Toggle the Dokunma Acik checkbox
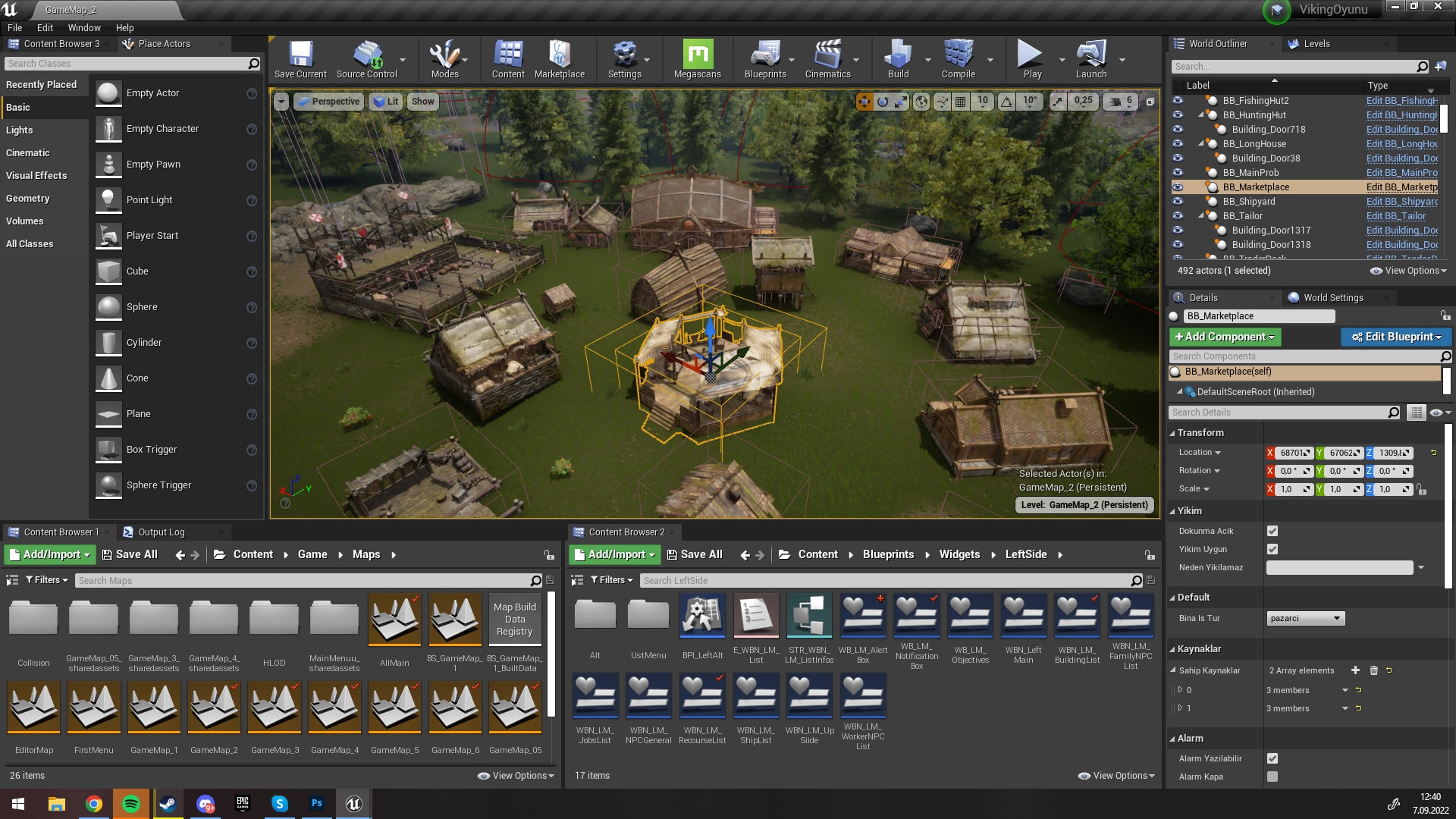This screenshot has height=819, width=1456. [1272, 531]
